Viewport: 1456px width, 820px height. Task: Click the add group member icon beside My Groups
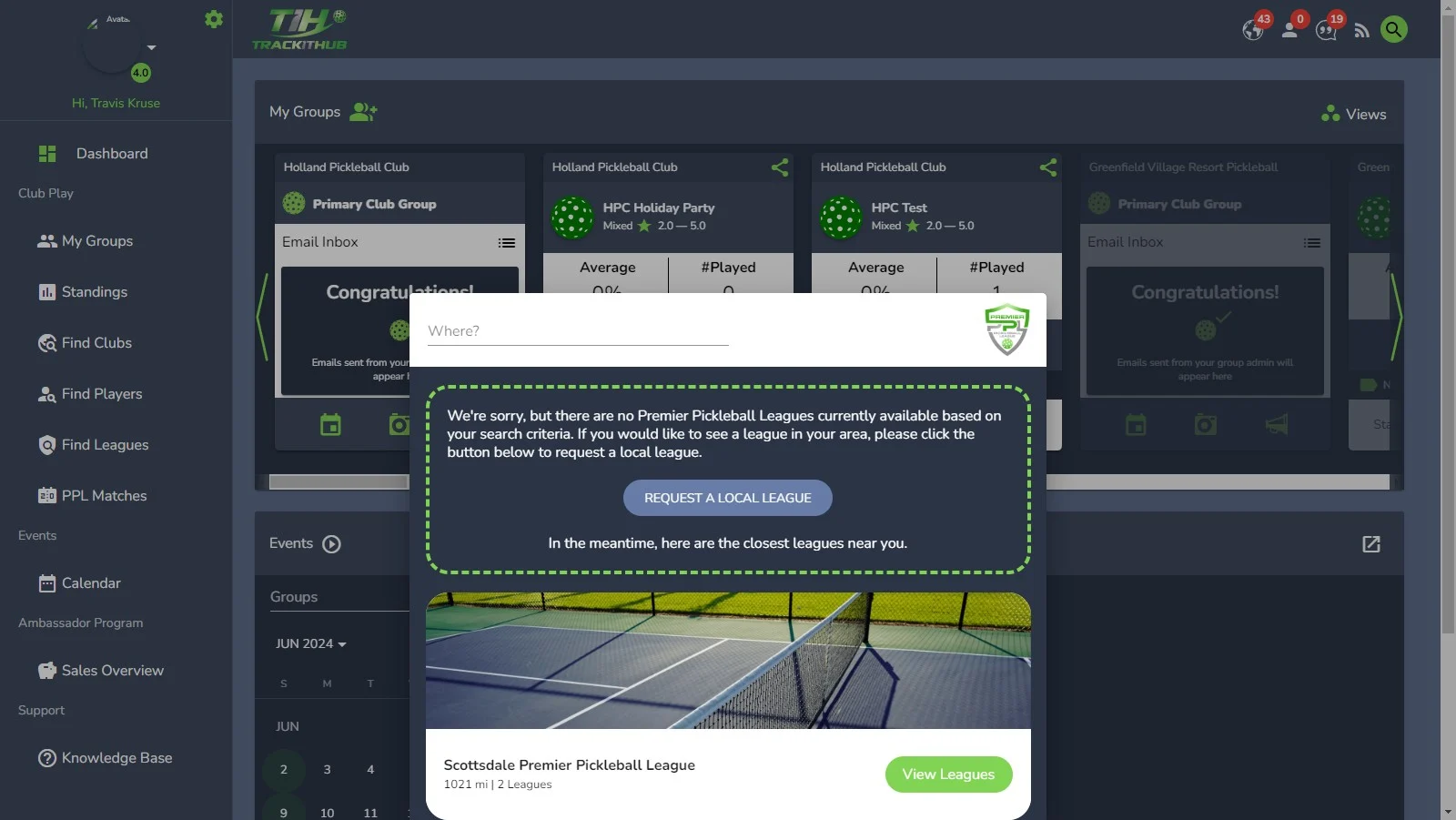(363, 112)
